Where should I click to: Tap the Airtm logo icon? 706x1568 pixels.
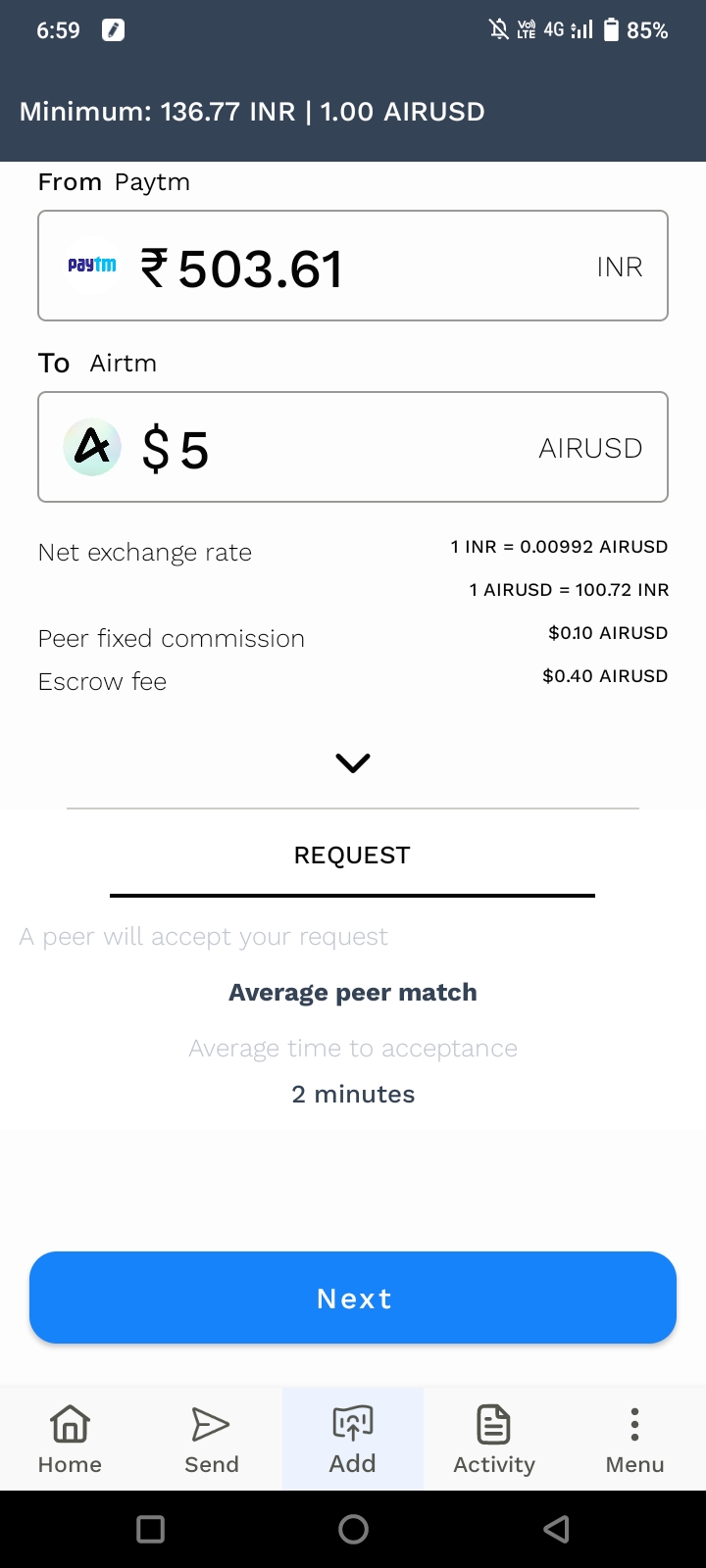[x=92, y=447]
